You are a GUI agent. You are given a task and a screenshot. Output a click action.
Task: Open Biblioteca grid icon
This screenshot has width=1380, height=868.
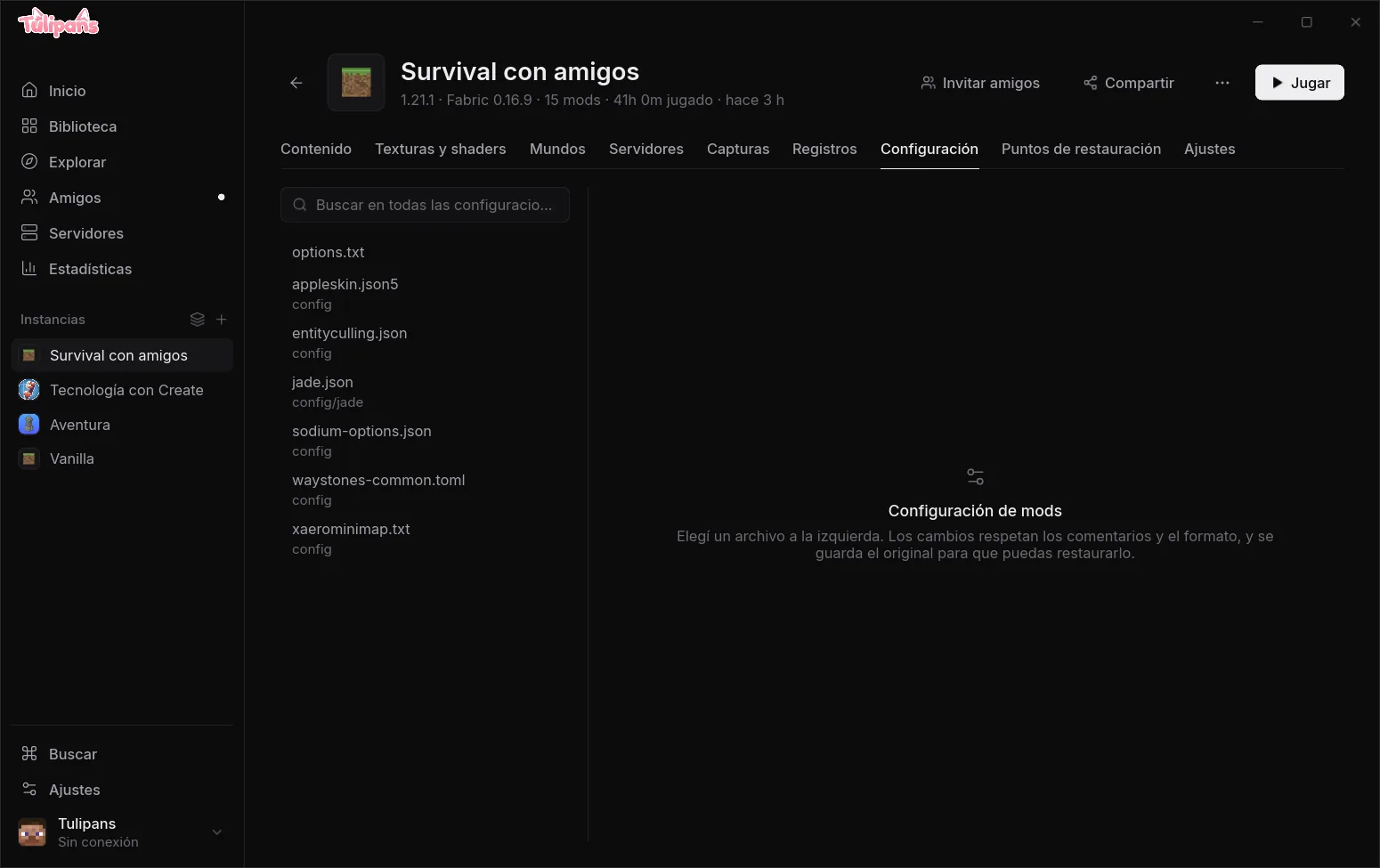coord(29,126)
